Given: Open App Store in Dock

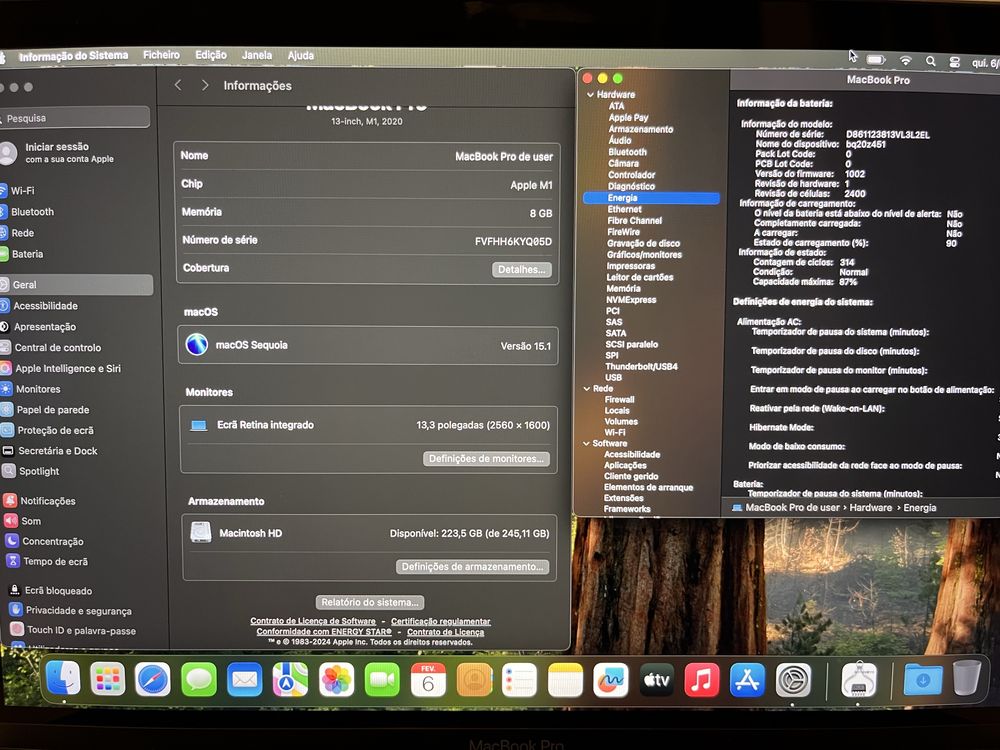Looking at the screenshot, I should point(747,680).
